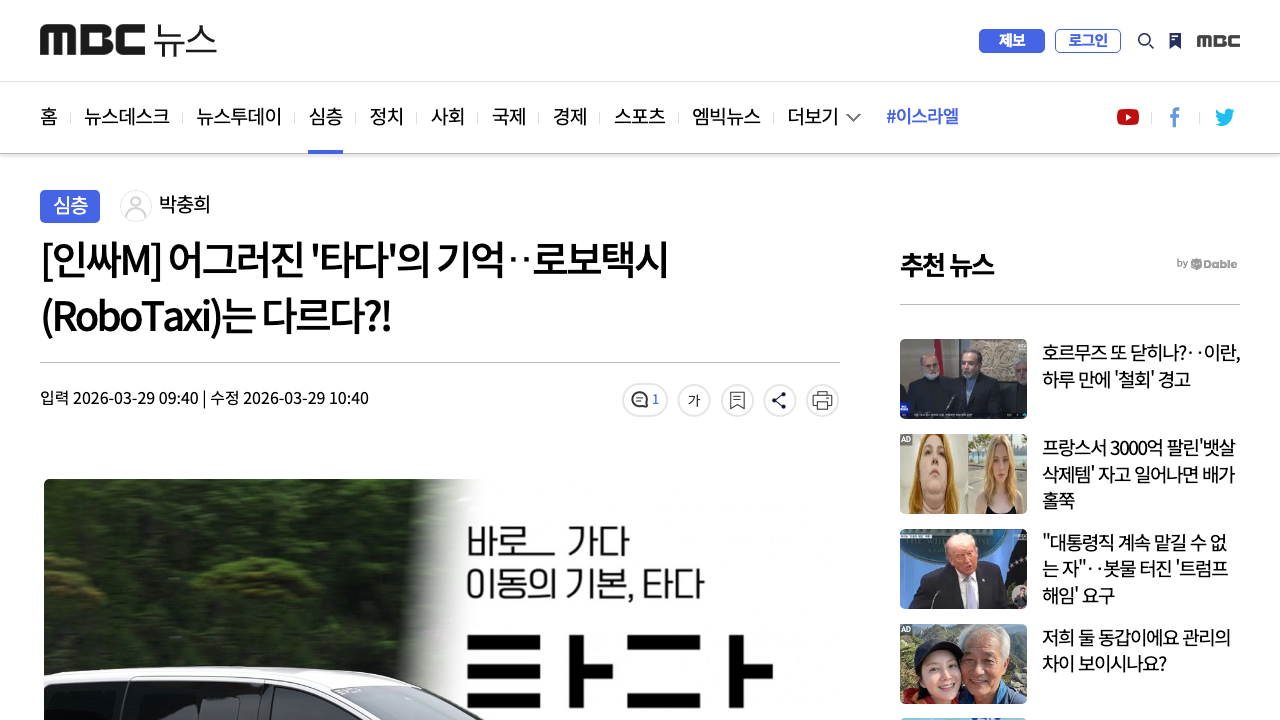Select the 심층 nav tab
This screenshot has width=1280, height=720.
(x=326, y=117)
